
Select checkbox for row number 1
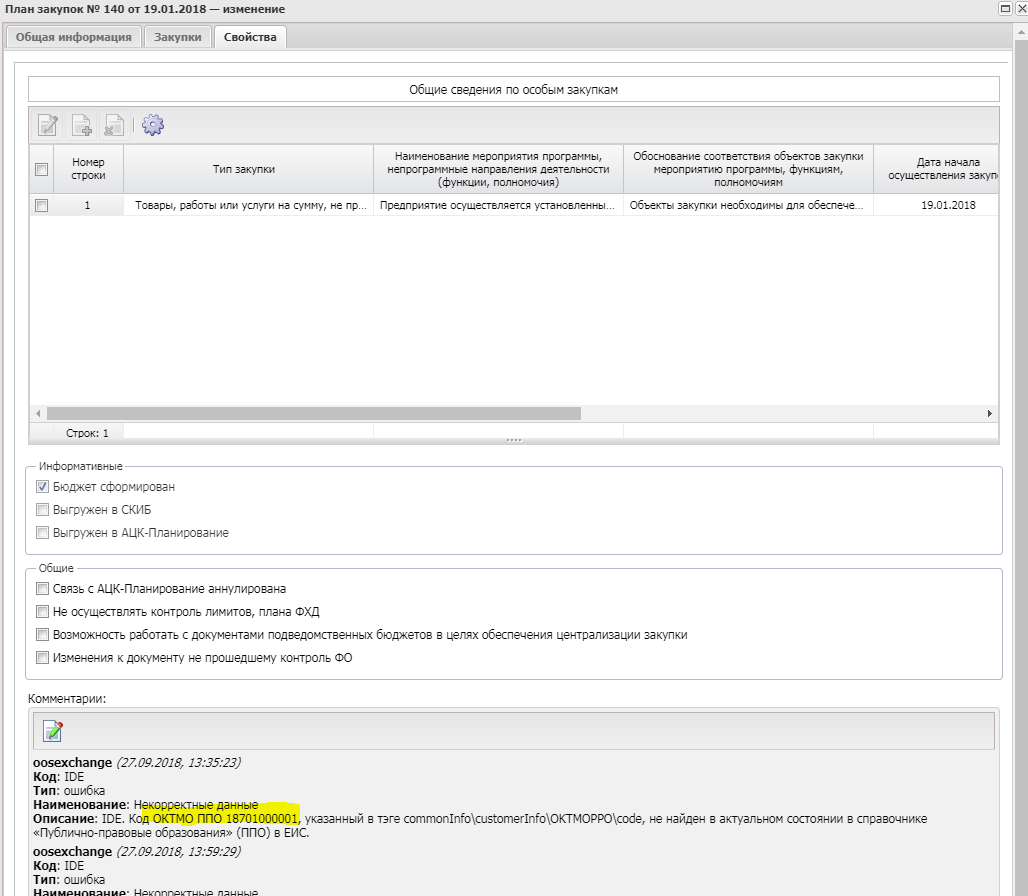(x=41, y=206)
